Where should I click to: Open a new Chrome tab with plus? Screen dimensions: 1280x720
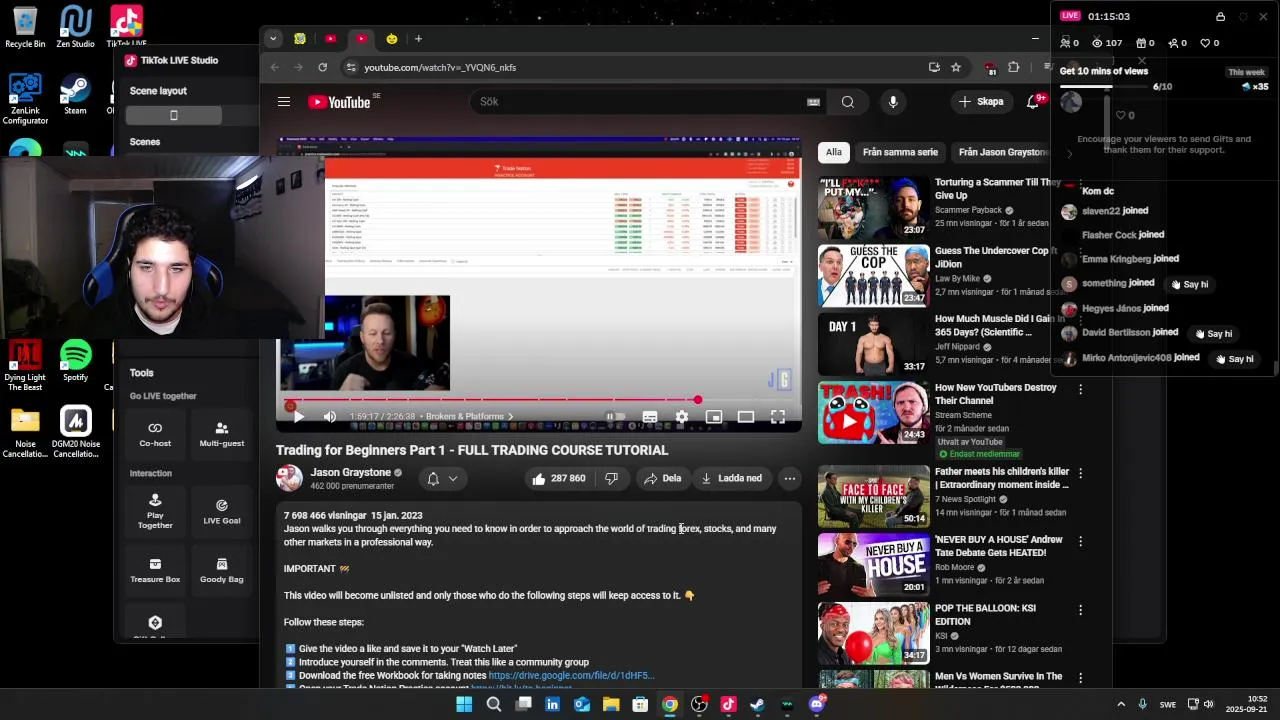tap(418, 39)
